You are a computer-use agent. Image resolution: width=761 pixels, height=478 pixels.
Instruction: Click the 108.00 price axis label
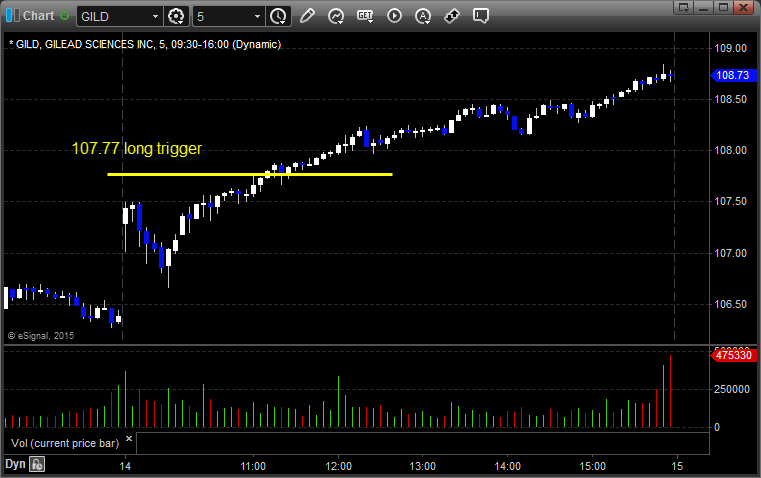[730, 150]
